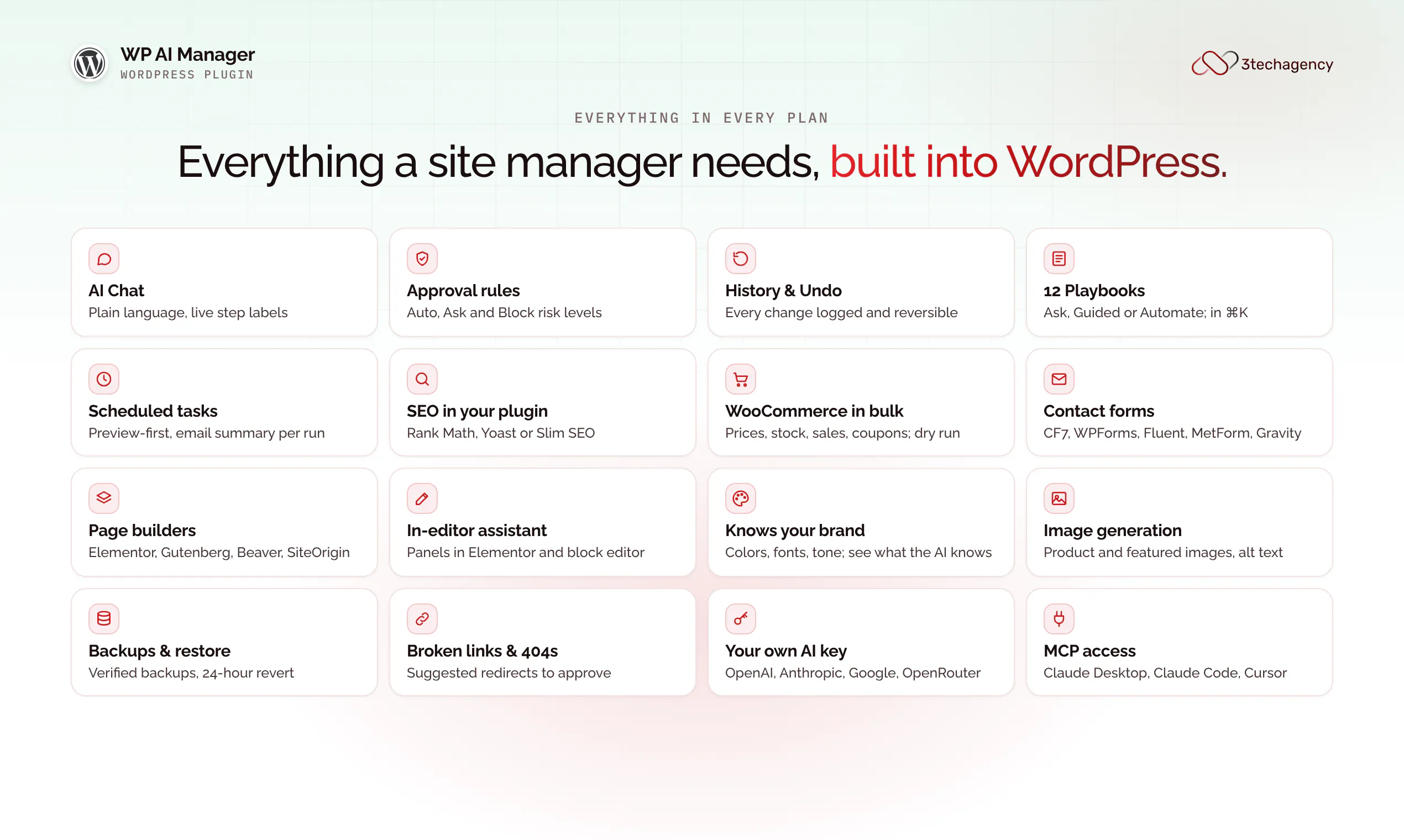Click the 'WORDPRESS PLUGIN' subtitle
The height and width of the screenshot is (840, 1404).
[x=187, y=75]
